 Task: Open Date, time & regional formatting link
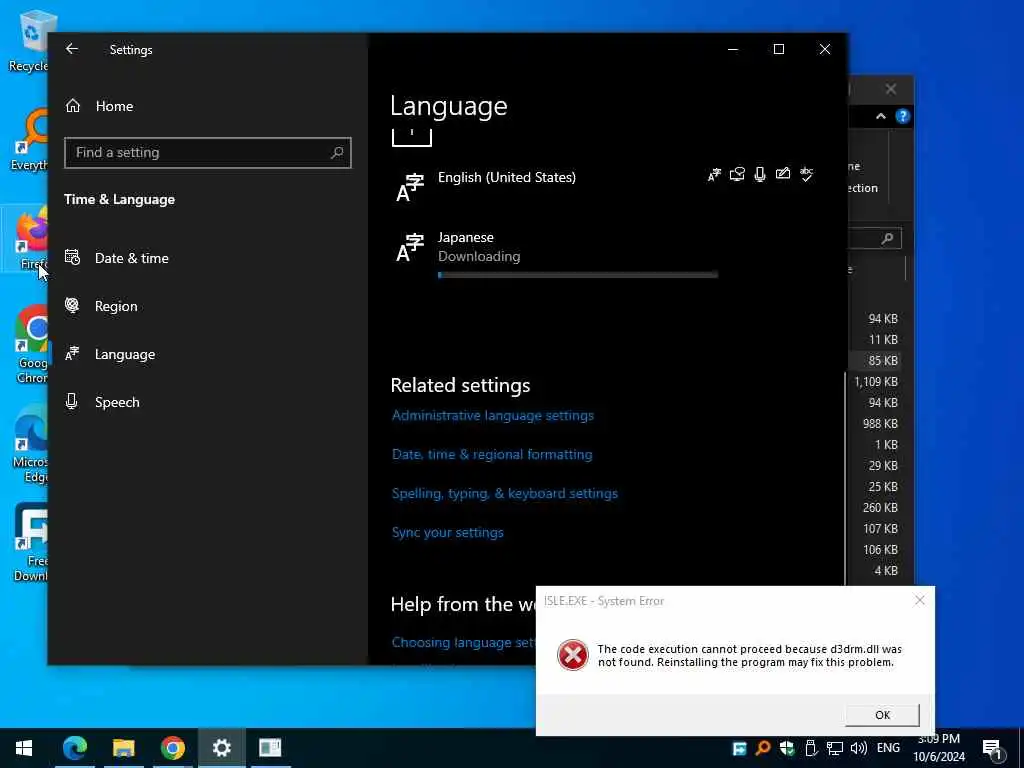click(492, 455)
